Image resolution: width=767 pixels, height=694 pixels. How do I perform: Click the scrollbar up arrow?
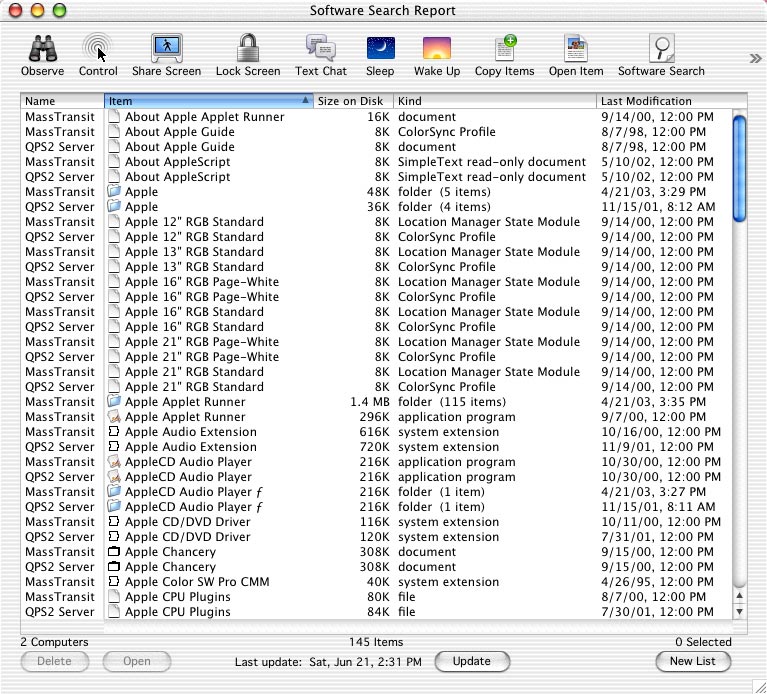[x=740, y=596]
